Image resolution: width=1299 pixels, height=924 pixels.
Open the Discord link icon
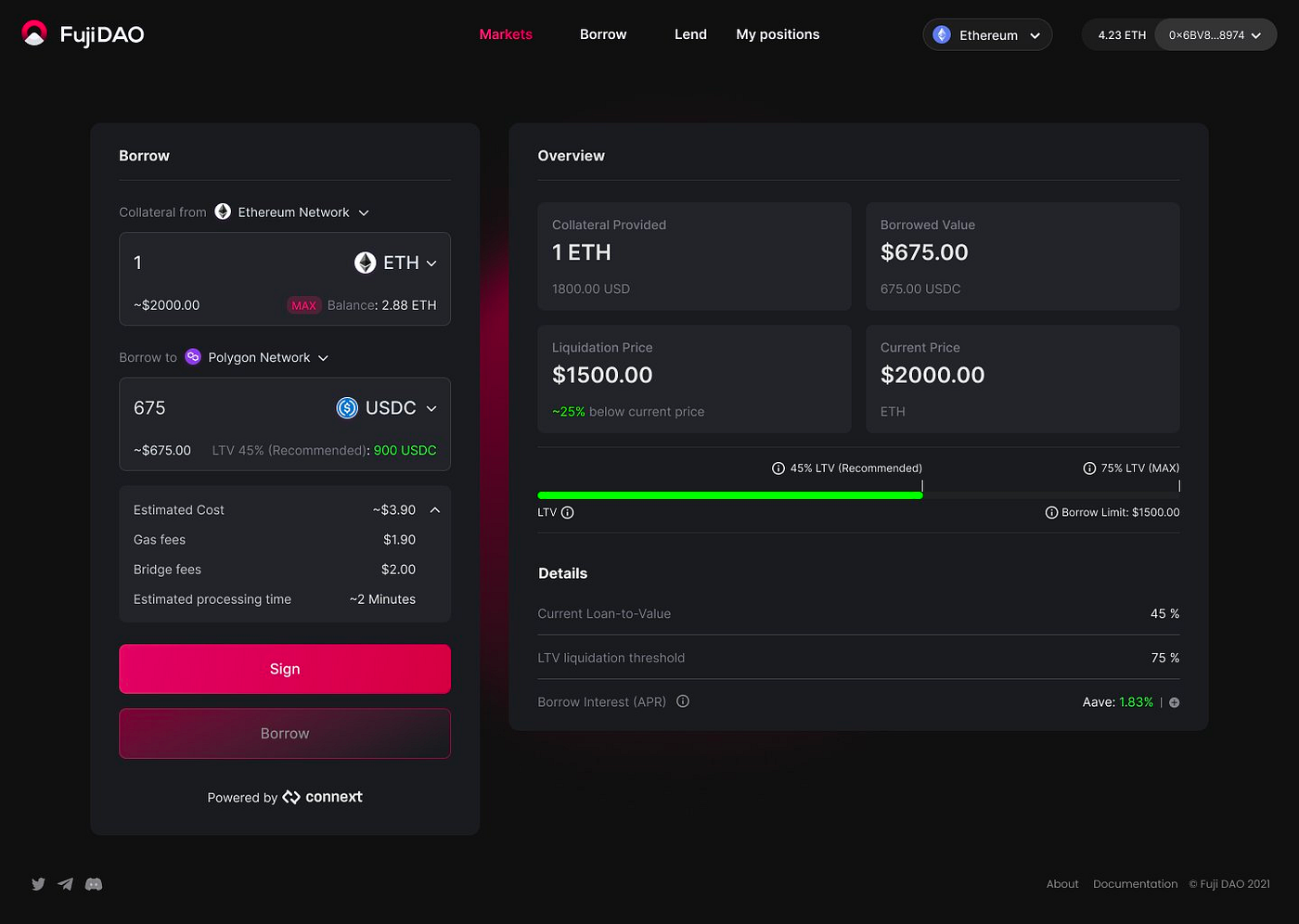94,884
